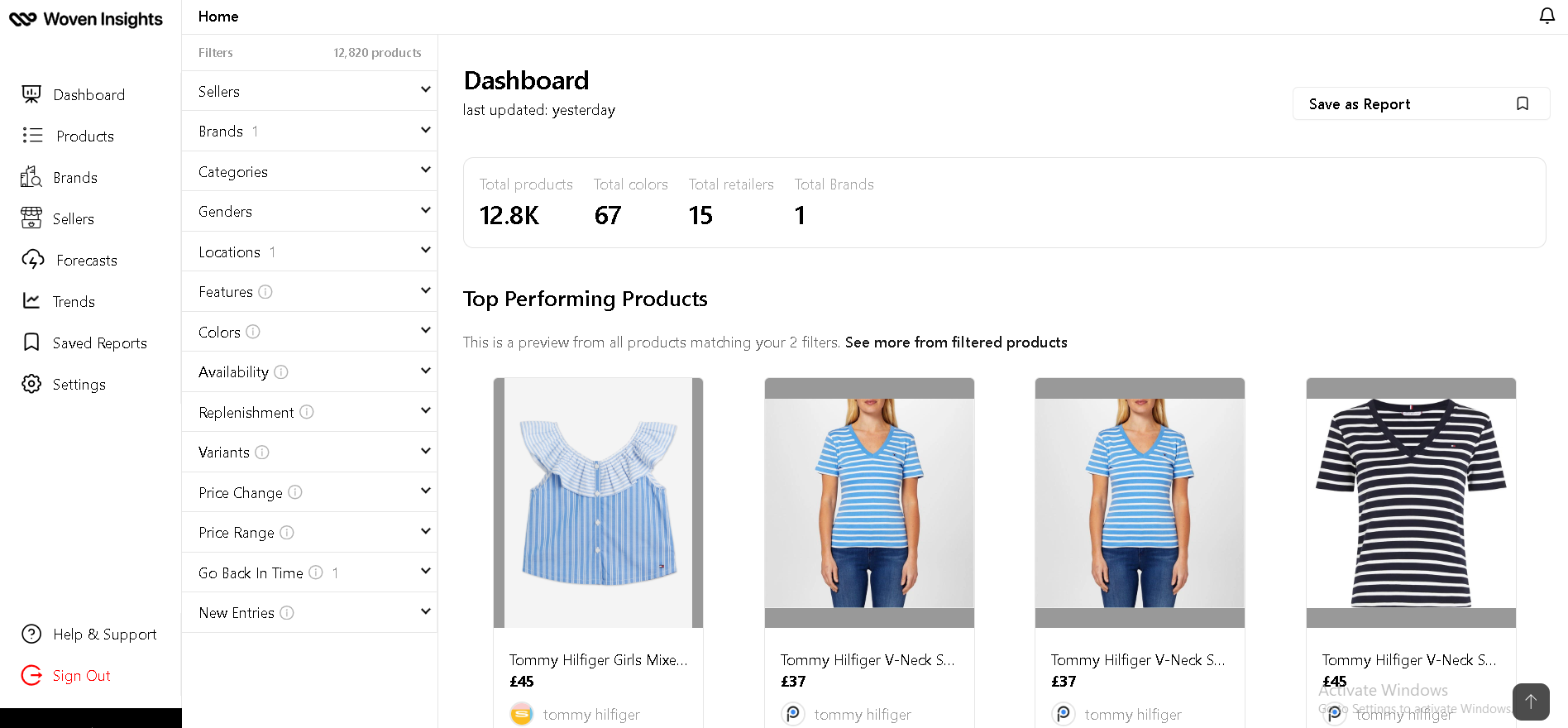Click seller icon on first £37 product card
This screenshot has width=1568, height=728.
793,714
